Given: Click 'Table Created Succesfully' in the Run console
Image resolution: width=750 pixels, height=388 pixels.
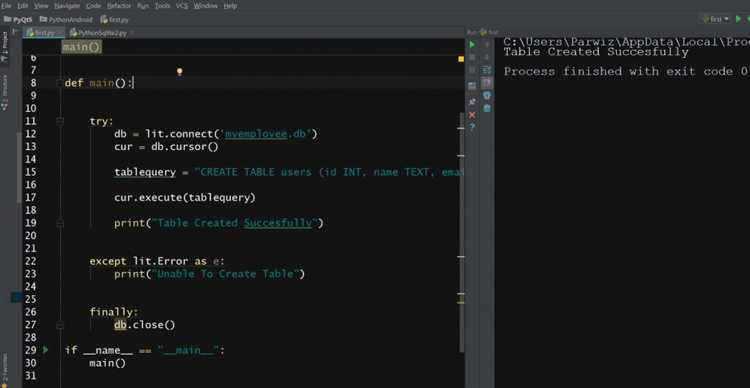Looking at the screenshot, I should point(596,52).
